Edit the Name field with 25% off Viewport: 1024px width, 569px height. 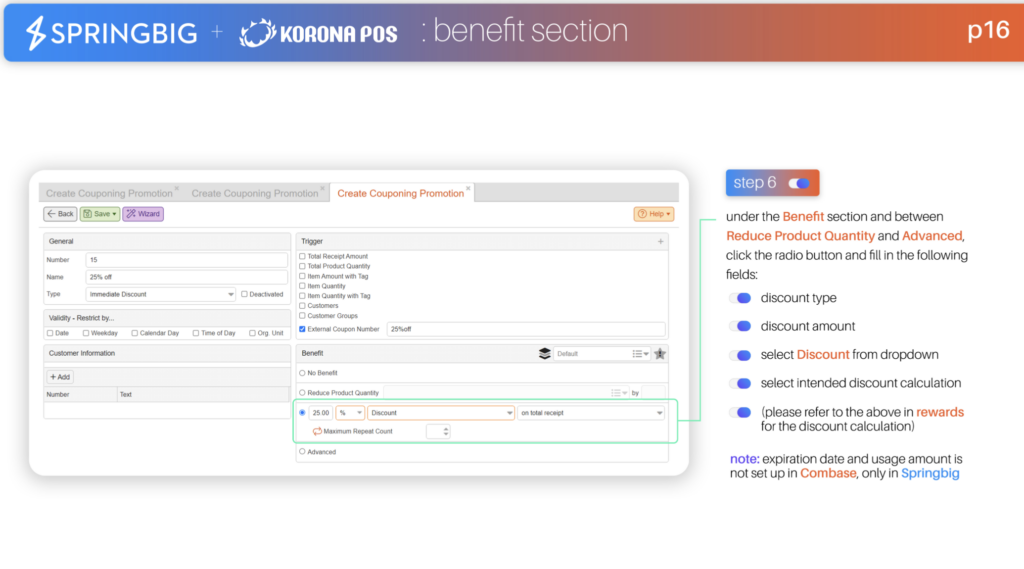[x=186, y=277]
